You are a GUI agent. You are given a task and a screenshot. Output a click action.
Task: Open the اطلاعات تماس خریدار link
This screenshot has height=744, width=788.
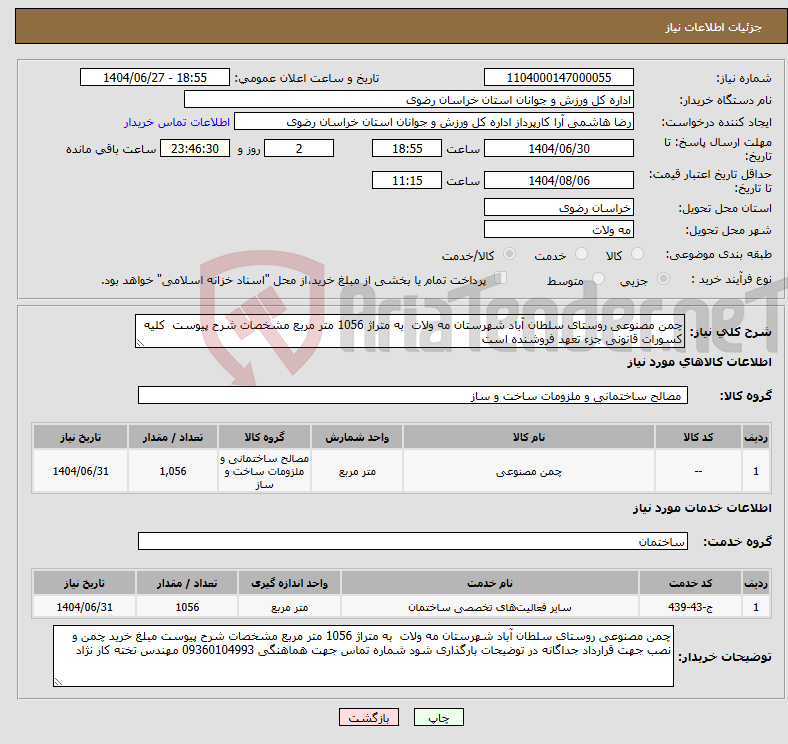pyautogui.click(x=177, y=122)
